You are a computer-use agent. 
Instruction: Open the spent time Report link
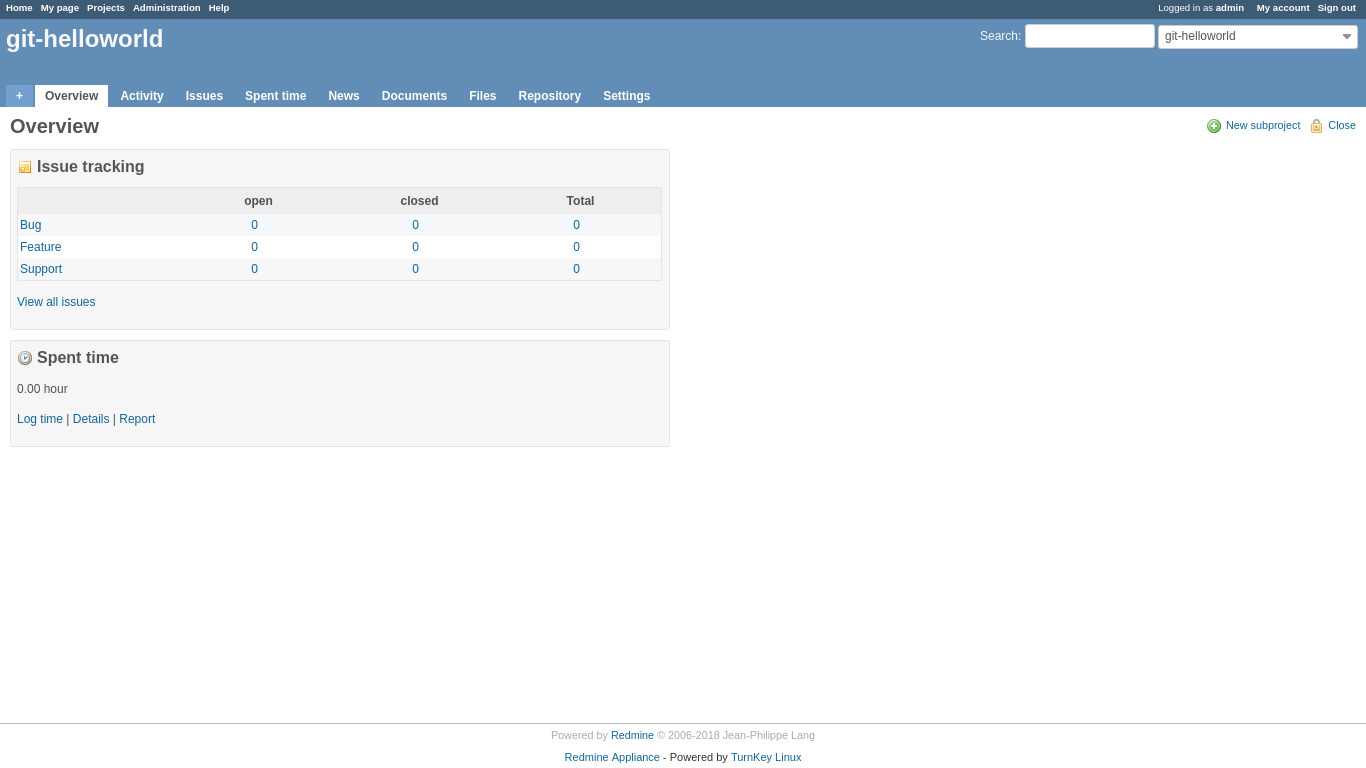tap(137, 419)
